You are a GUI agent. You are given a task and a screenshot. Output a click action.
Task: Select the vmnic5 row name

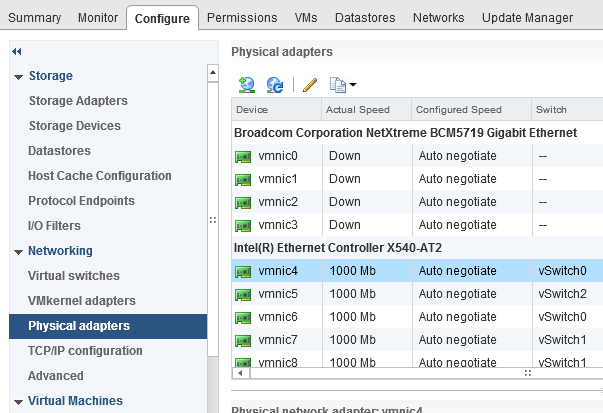(278, 294)
